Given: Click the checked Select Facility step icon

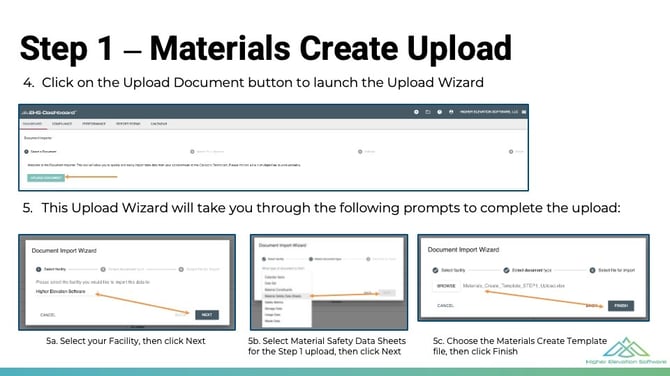Looking at the screenshot, I should pyautogui.click(x=435, y=270).
